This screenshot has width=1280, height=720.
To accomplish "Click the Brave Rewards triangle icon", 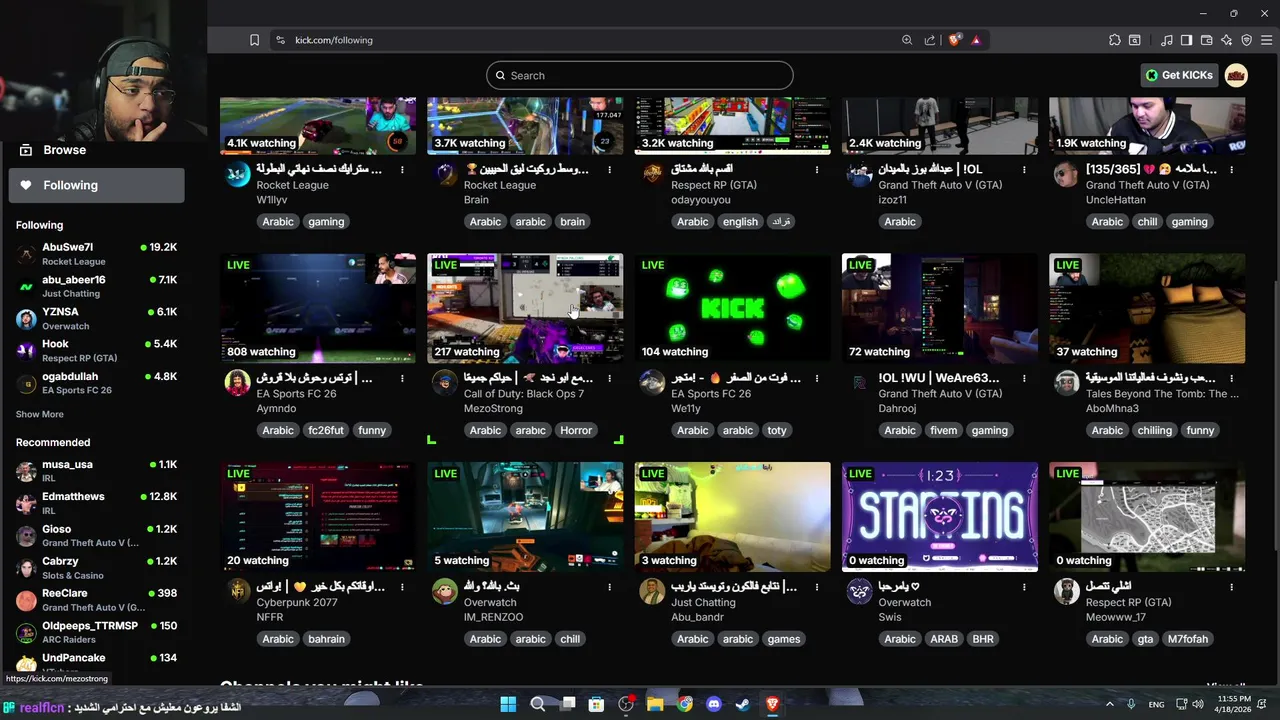I will (x=976, y=40).
